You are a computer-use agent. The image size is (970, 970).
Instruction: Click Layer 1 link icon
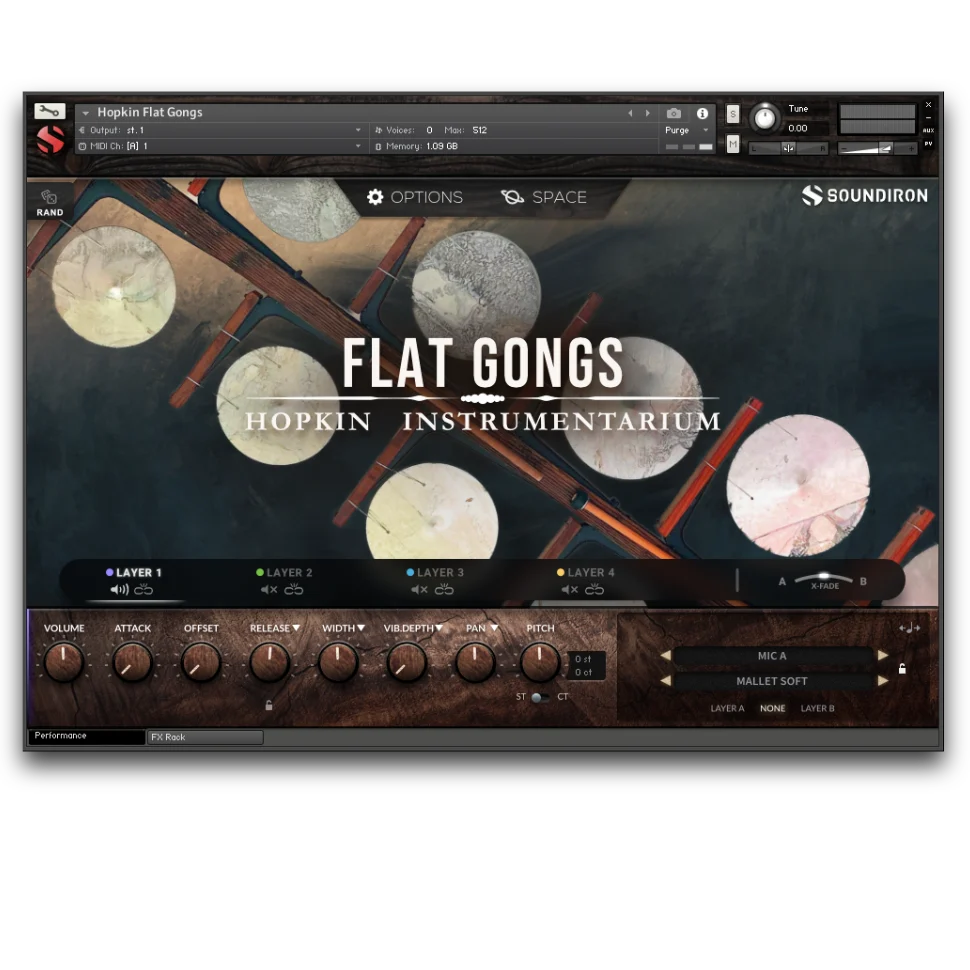144,590
